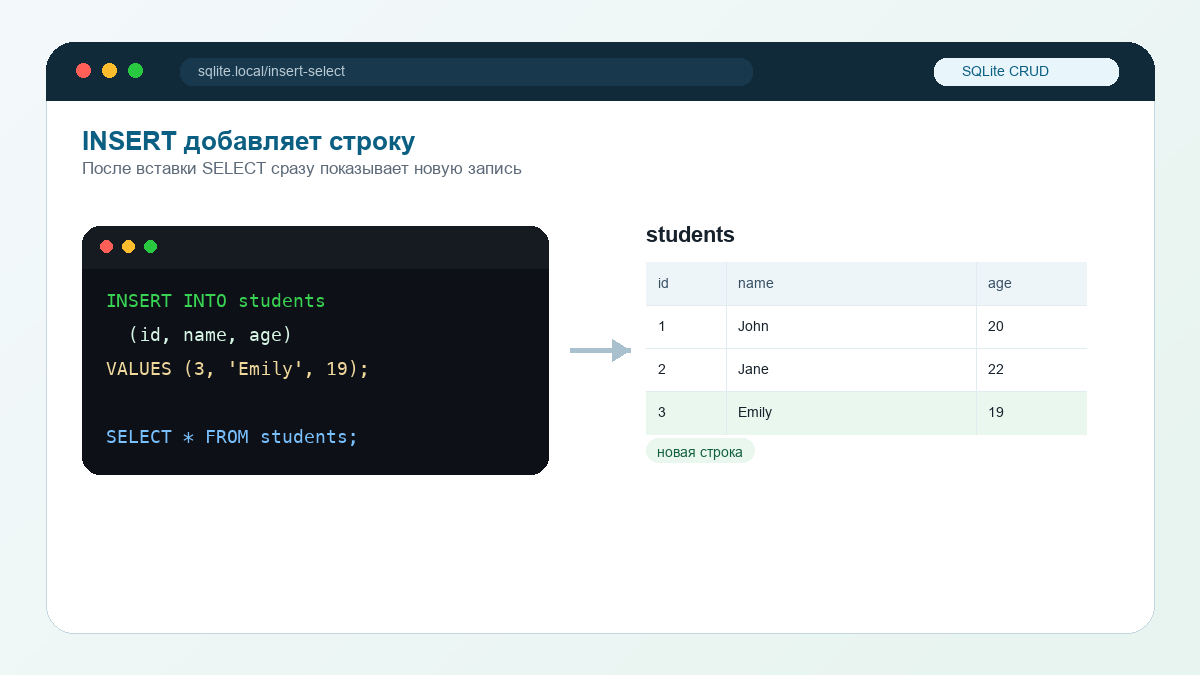This screenshot has width=1200, height=675.
Task: Click the green dot on code window
Action: point(151,247)
